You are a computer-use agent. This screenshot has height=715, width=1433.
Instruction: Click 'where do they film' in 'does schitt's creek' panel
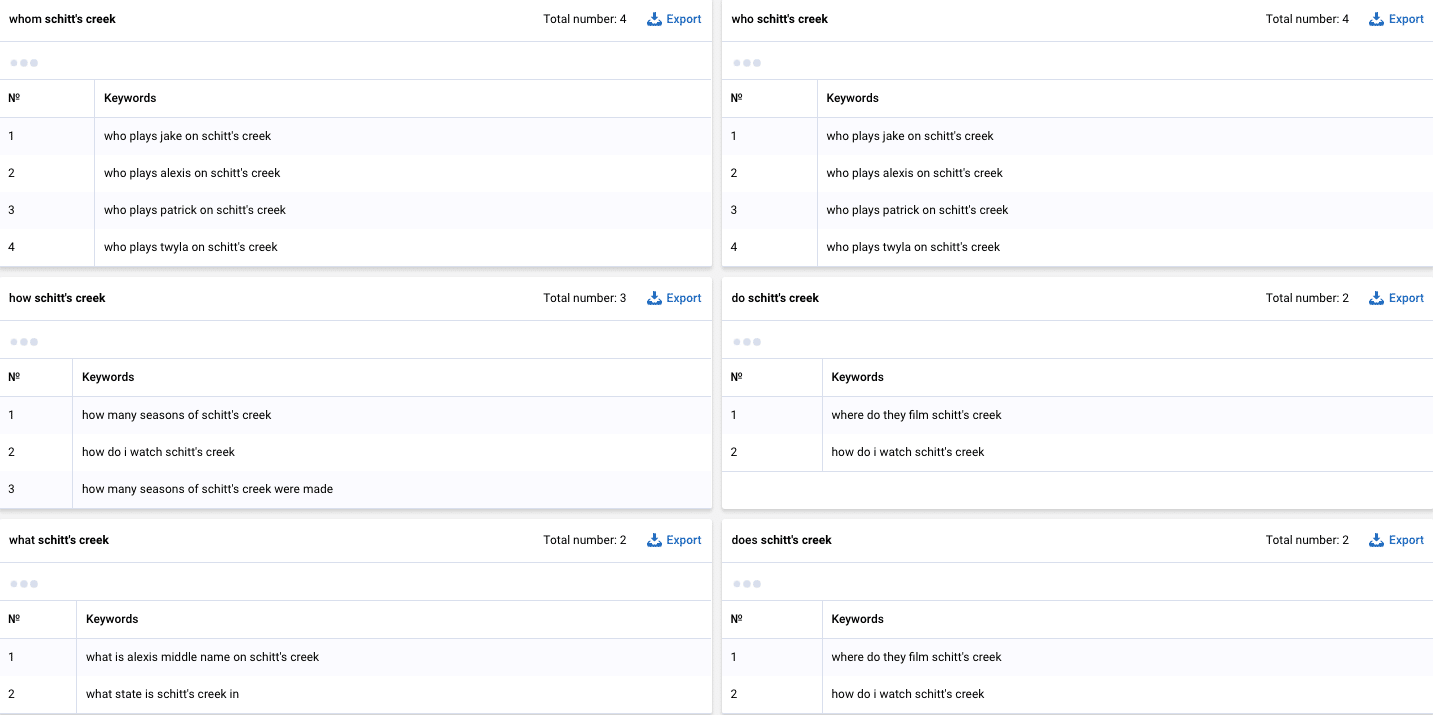pyautogui.click(x=916, y=657)
